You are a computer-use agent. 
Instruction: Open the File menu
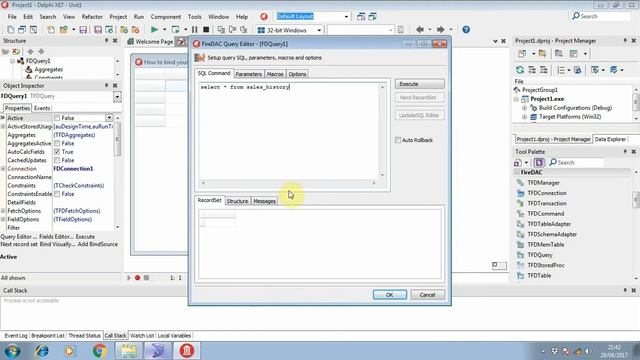12,17
